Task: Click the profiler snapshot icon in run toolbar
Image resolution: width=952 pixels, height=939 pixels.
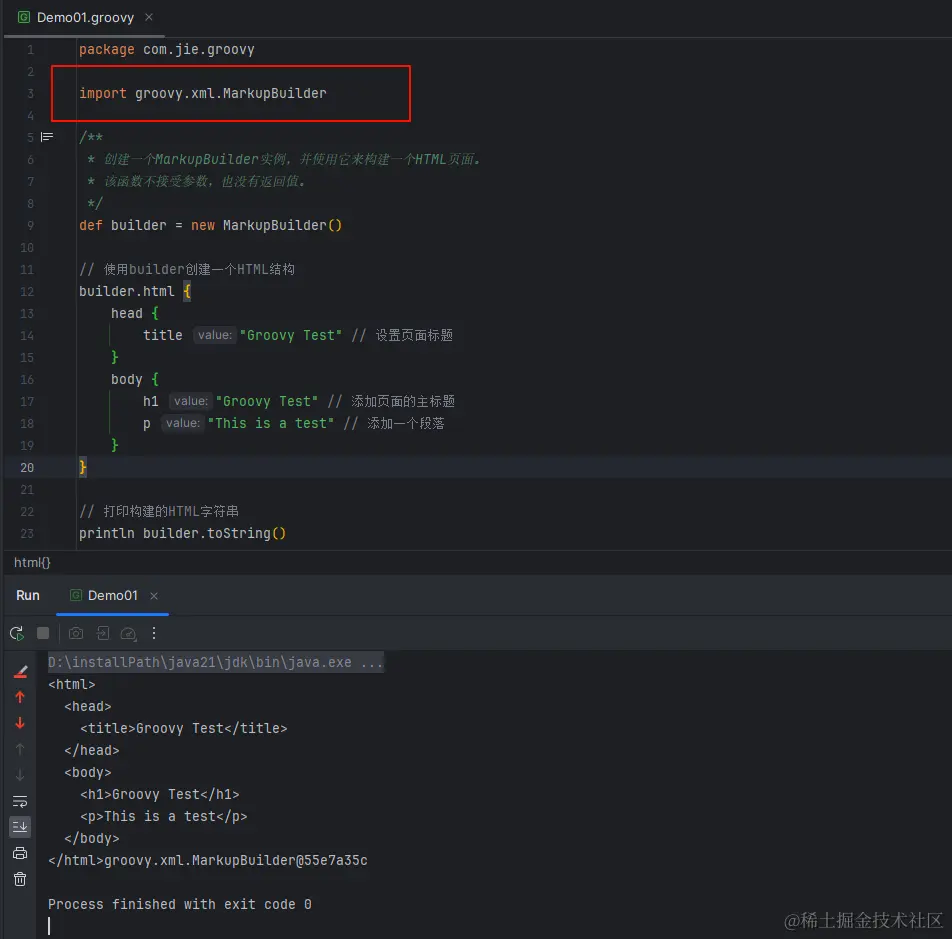Action: pos(129,634)
